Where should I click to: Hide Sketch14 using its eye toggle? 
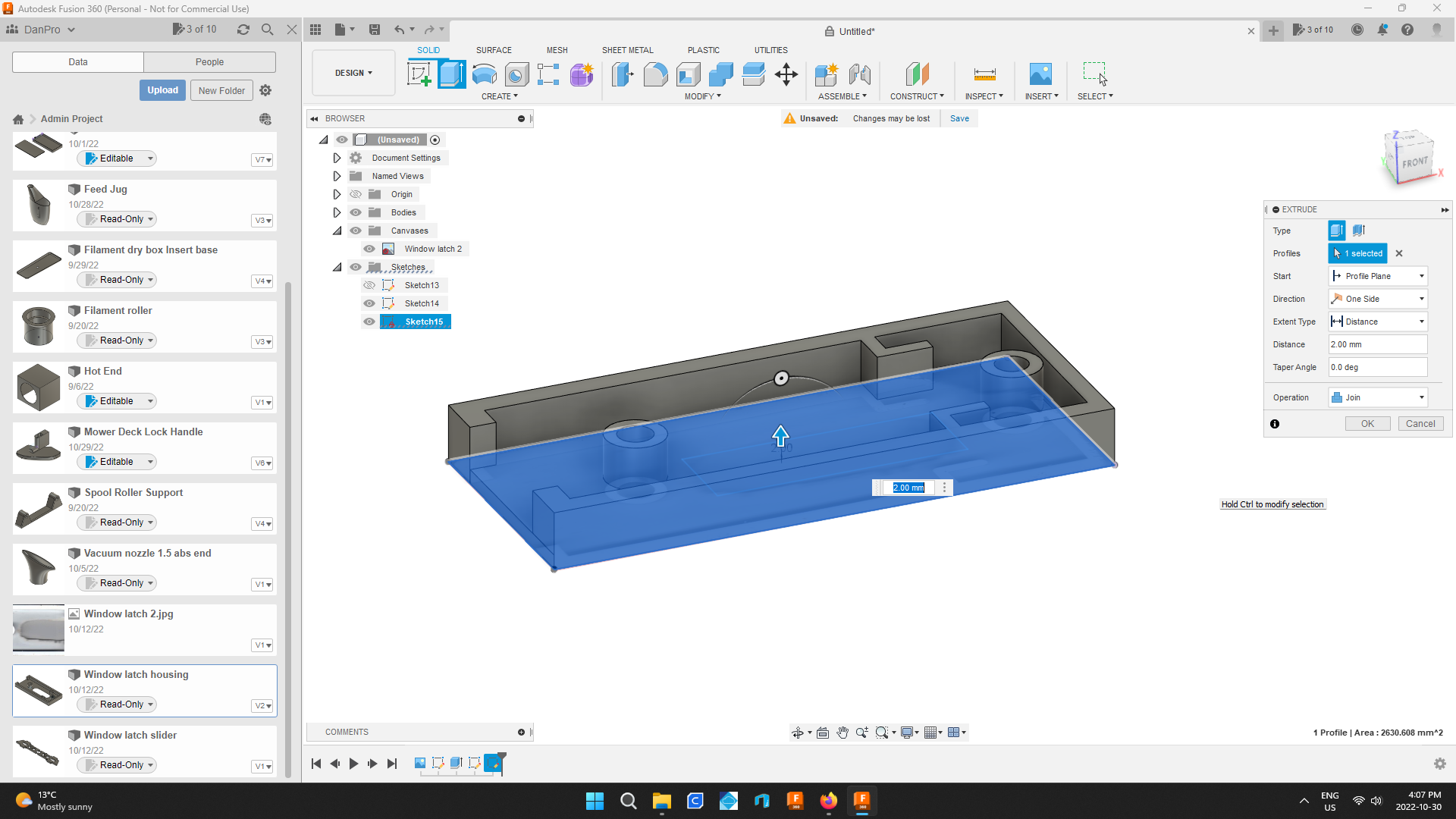(369, 303)
